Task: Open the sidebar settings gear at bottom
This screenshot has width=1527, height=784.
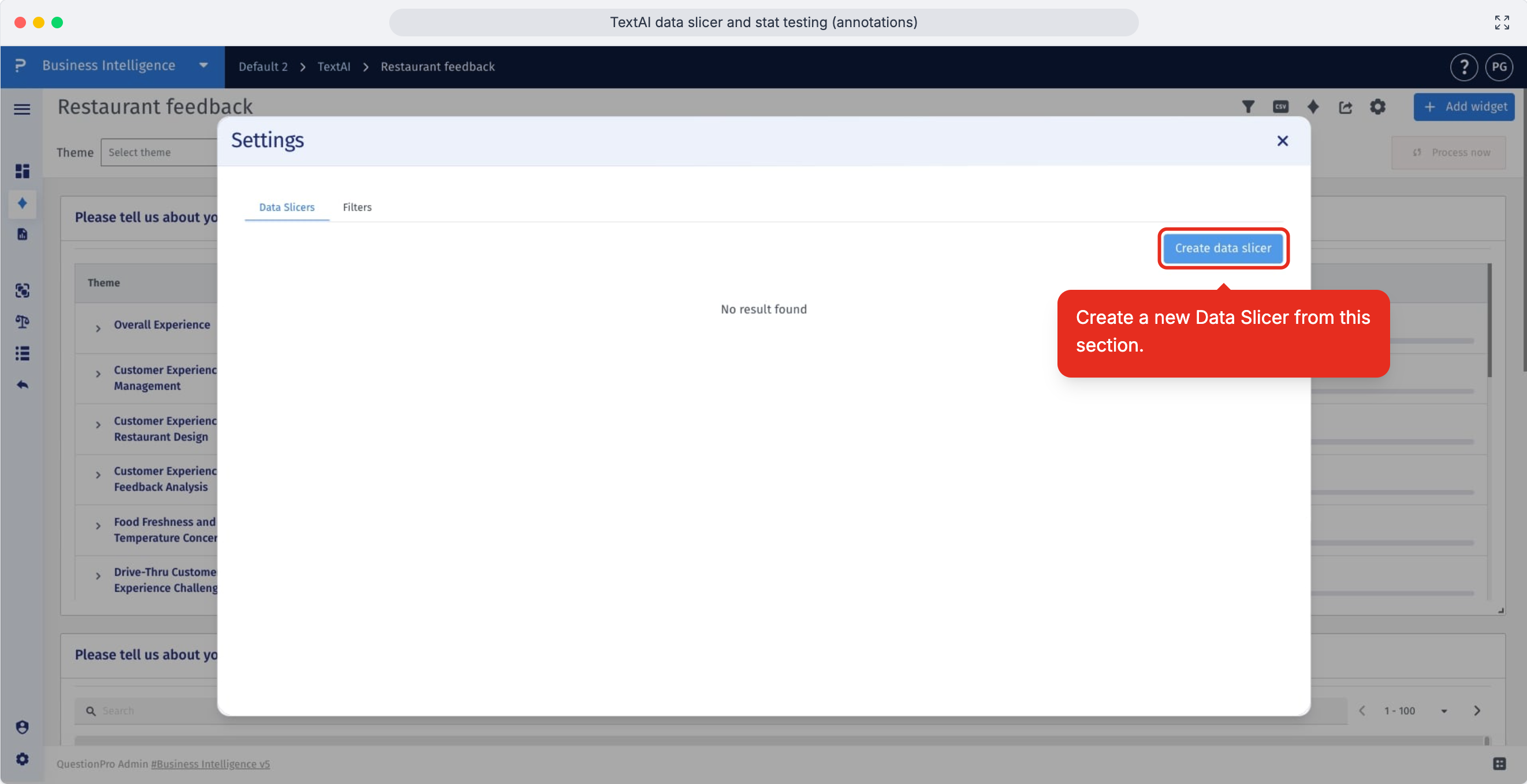Action: click(22, 759)
